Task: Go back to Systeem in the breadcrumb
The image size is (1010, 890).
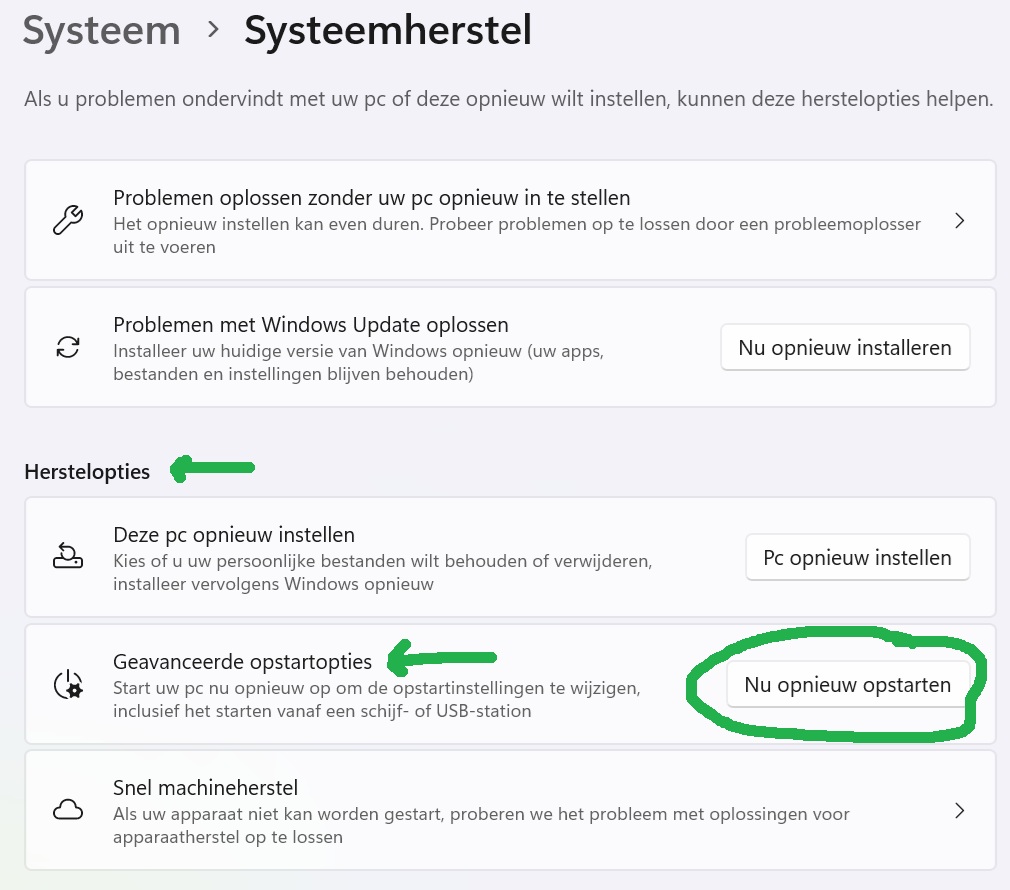Action: tap(101, 31)
